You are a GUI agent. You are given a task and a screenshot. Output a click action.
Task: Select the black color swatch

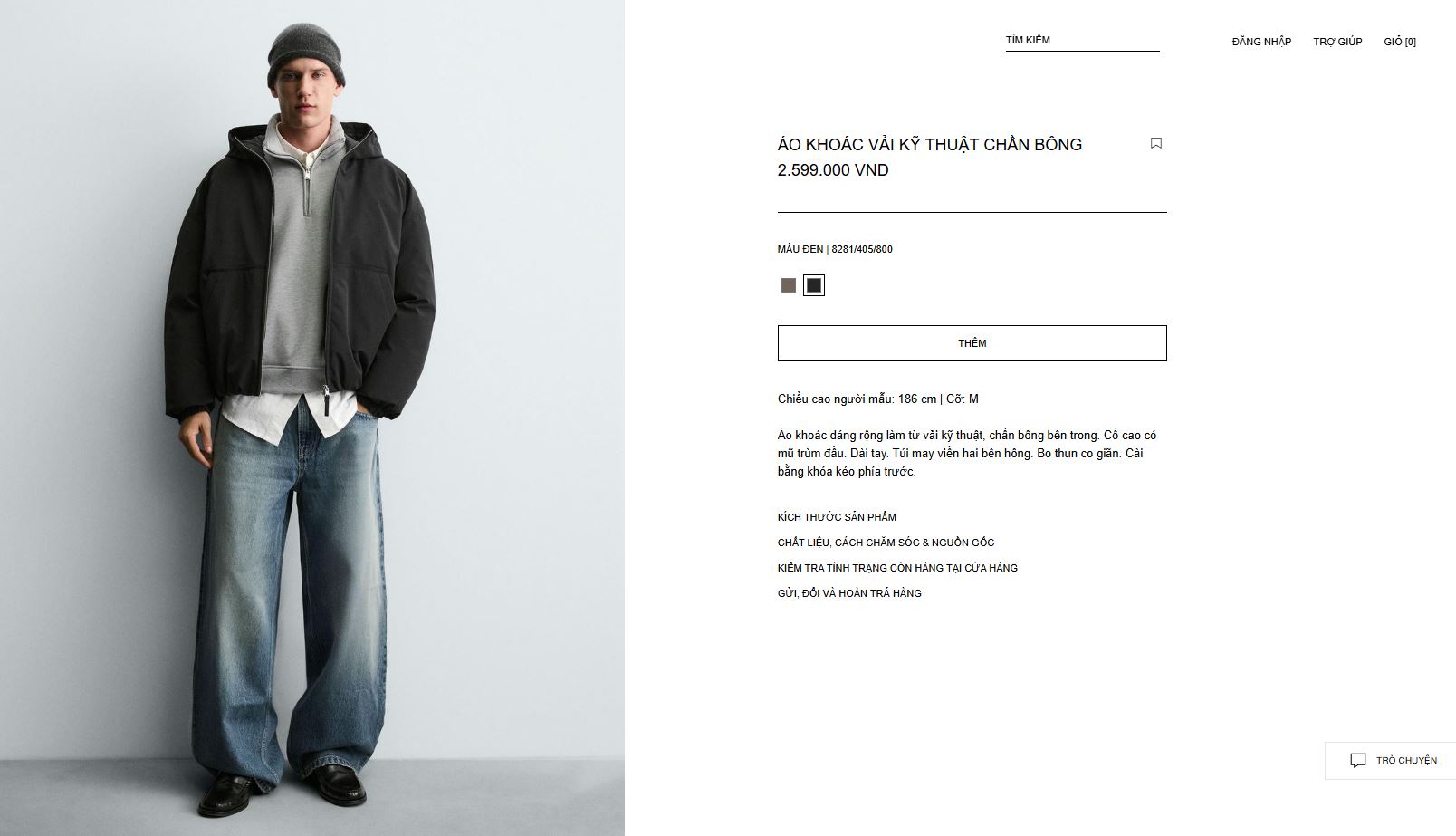point(814,285)
